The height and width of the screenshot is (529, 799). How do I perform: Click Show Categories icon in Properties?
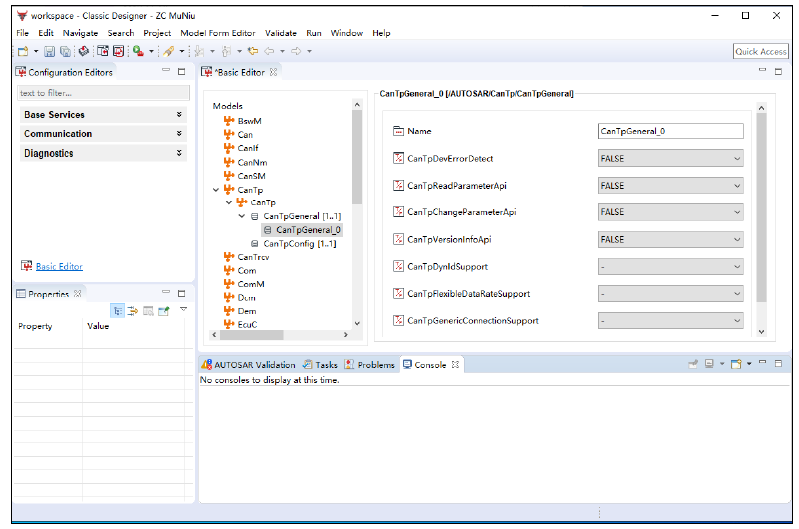pos(118,310)
